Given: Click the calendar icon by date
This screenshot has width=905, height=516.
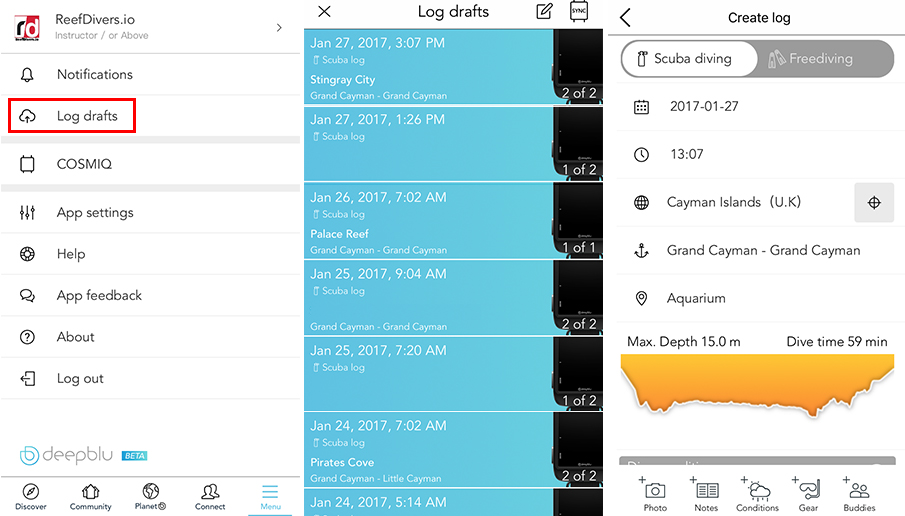Looking at the screenshot, I should [x=641, y=107].
